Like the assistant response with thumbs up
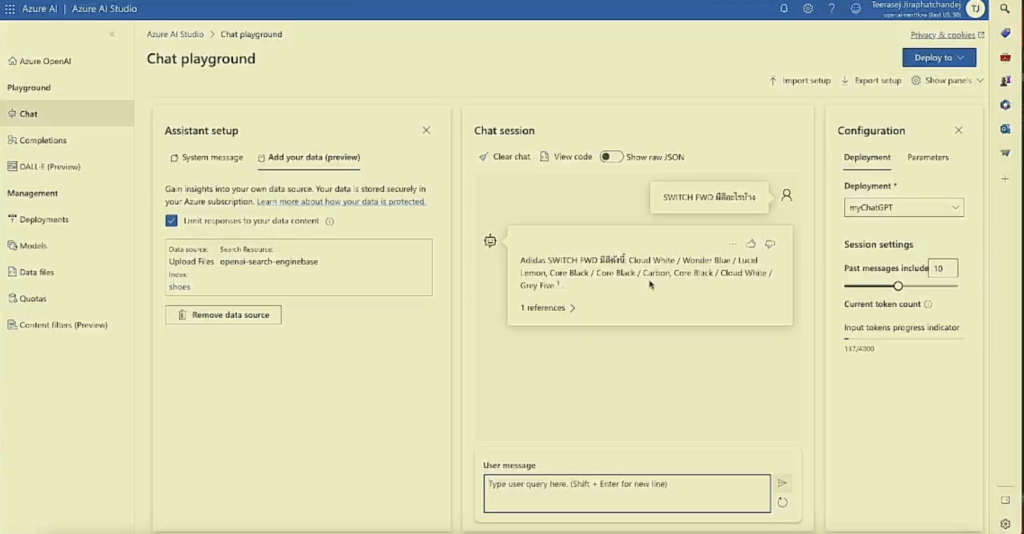Image resolution: width=1024 pixels, height=534 pixels. pos(751,243)
